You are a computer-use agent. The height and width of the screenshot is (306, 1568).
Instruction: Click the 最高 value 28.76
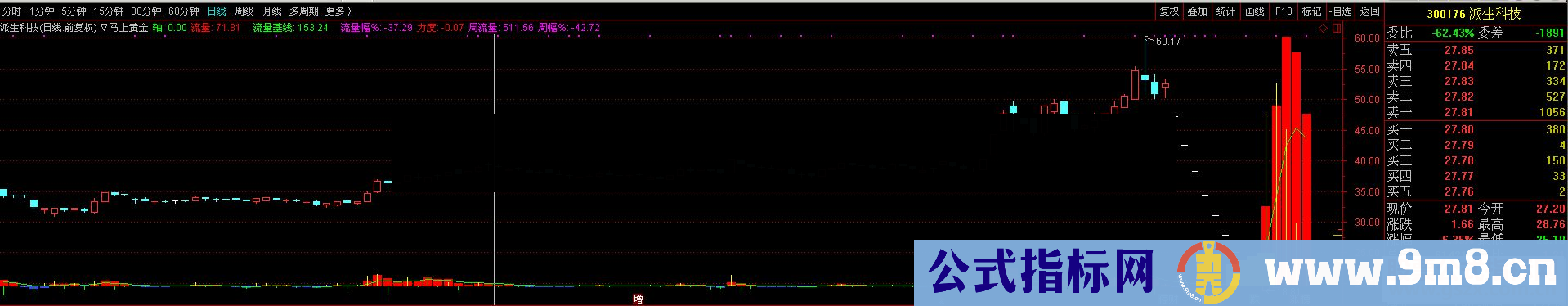[x=1550, y=224]
